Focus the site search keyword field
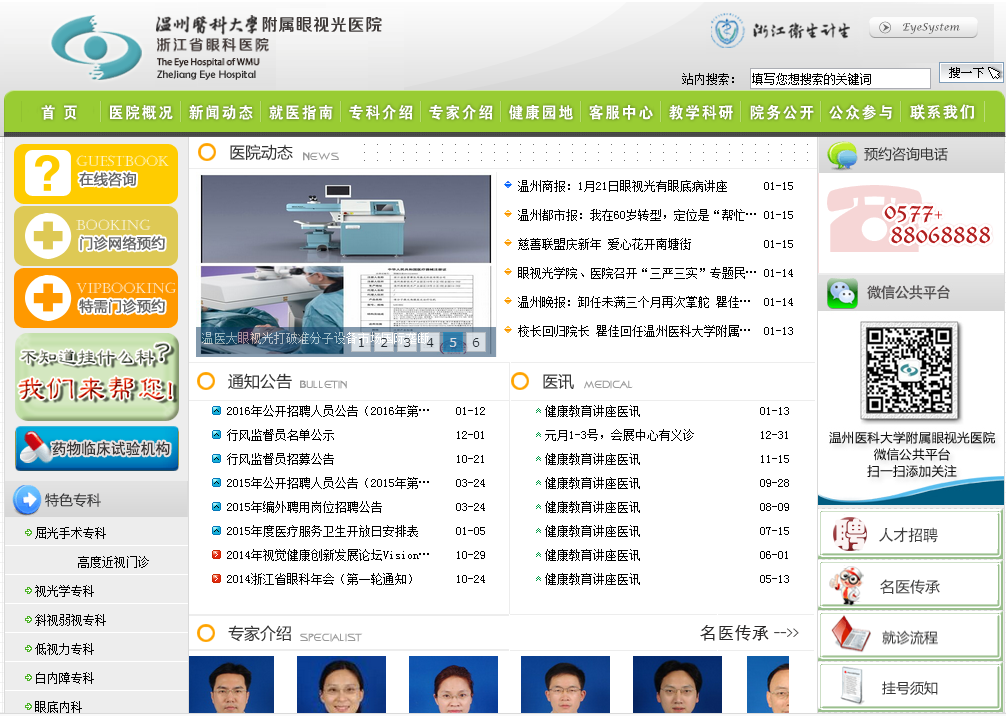Image resolution: width=1006 pixels, height=716 pixels. point(840,79)
